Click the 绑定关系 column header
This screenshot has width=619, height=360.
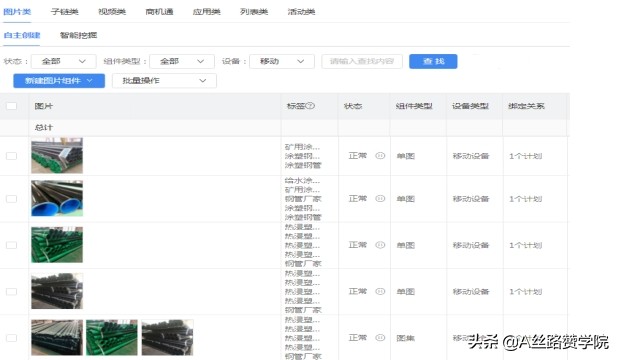coord(526,106)
